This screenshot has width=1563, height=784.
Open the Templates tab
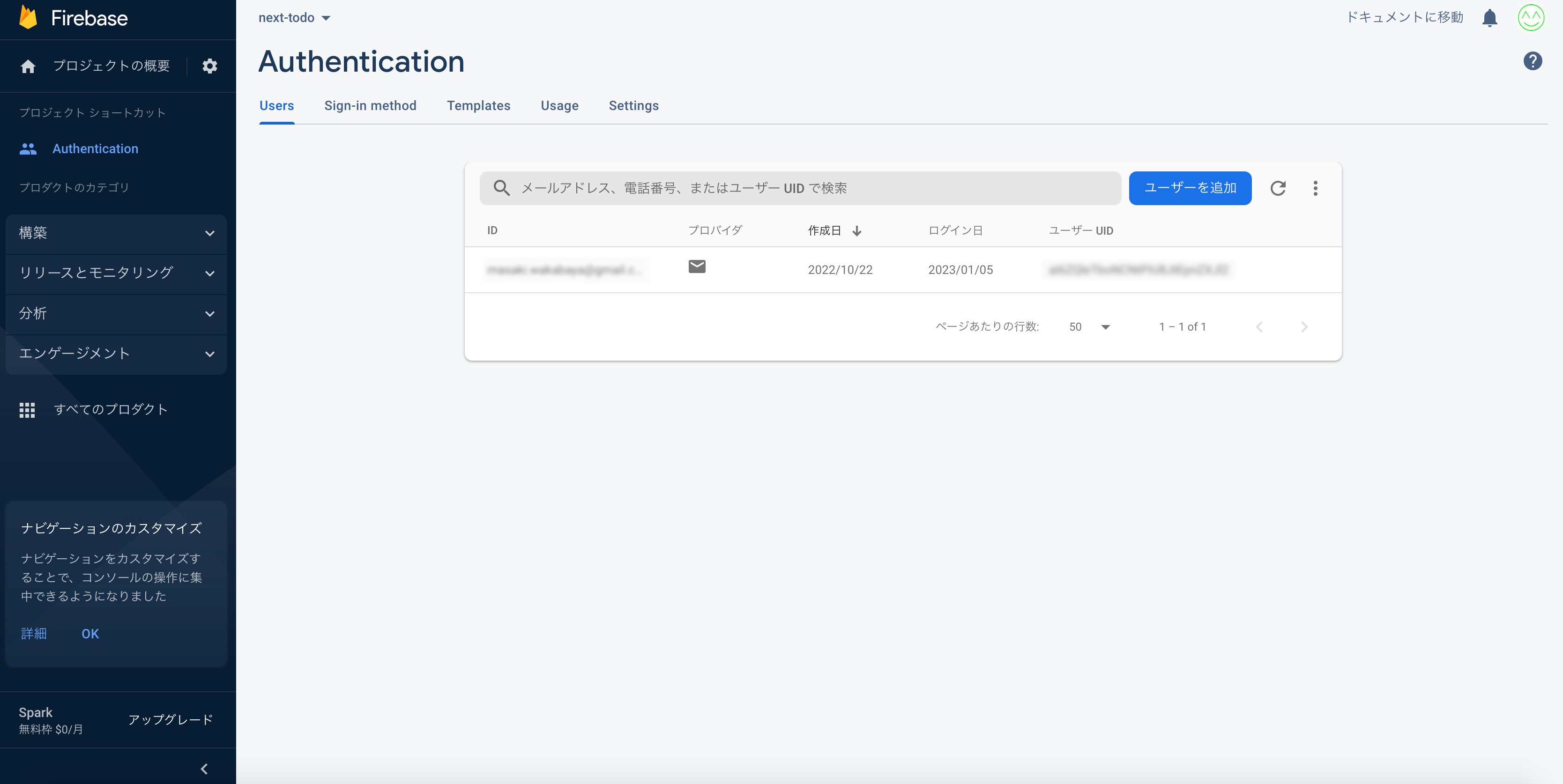coord(479,105)
